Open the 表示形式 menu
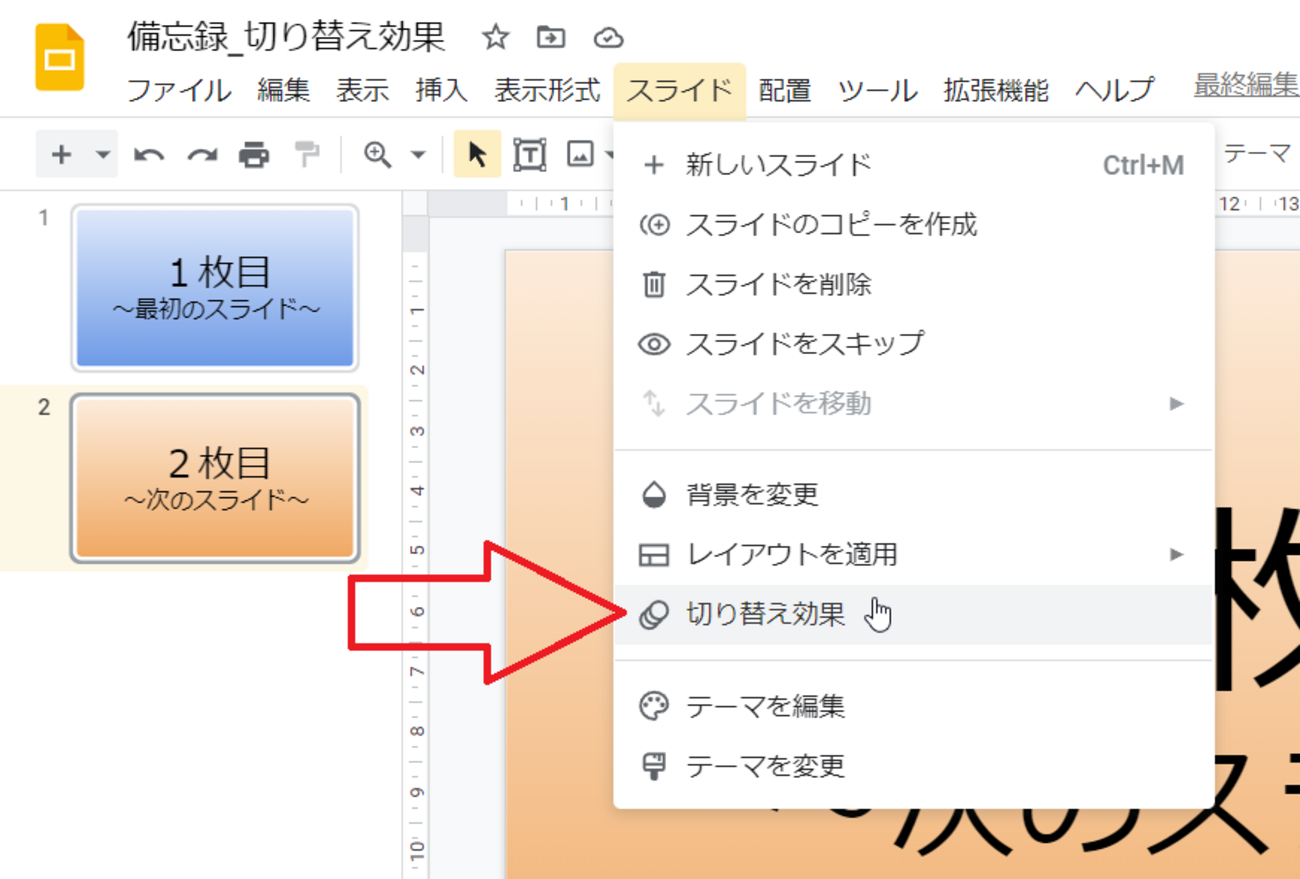The width and height of the screenshot is (1300, 879). tap(547, 91)
